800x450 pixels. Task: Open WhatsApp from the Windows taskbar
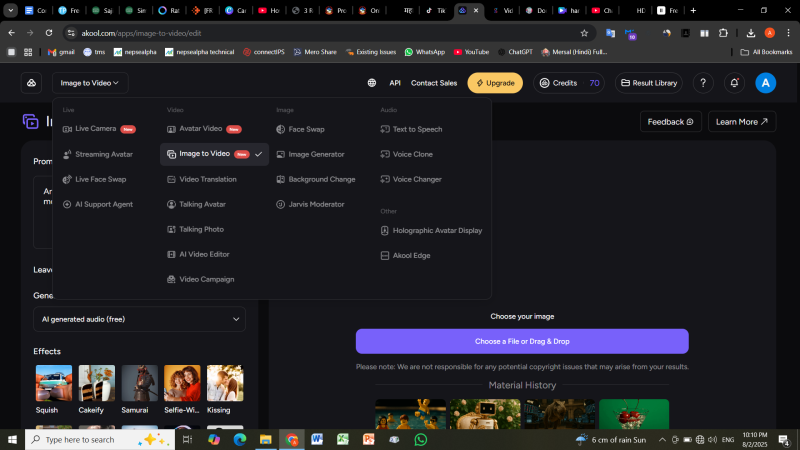point(421,439)
